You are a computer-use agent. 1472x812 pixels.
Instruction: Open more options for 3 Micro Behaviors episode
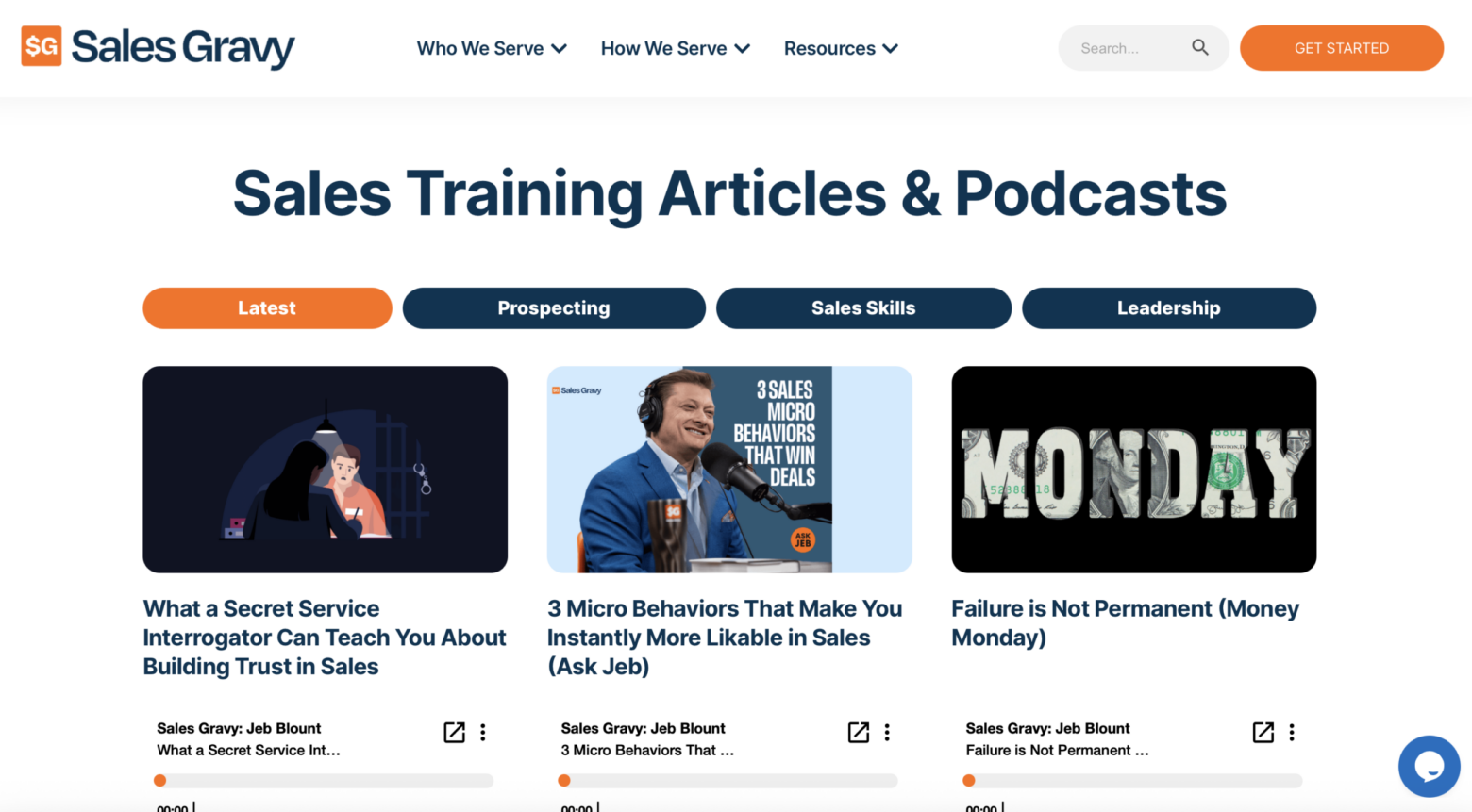[887, 732]
